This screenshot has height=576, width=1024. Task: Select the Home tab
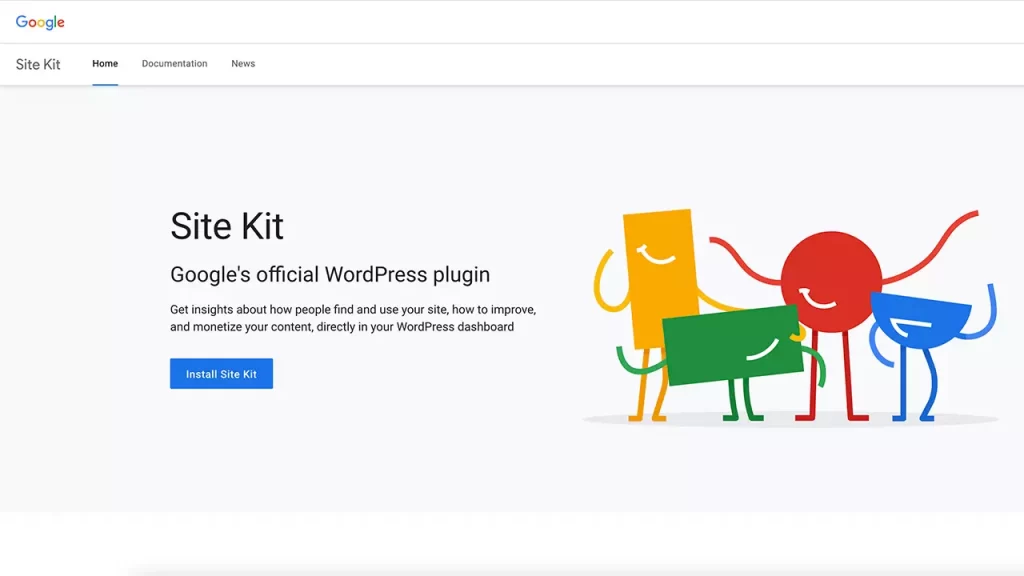pos(105,63)
